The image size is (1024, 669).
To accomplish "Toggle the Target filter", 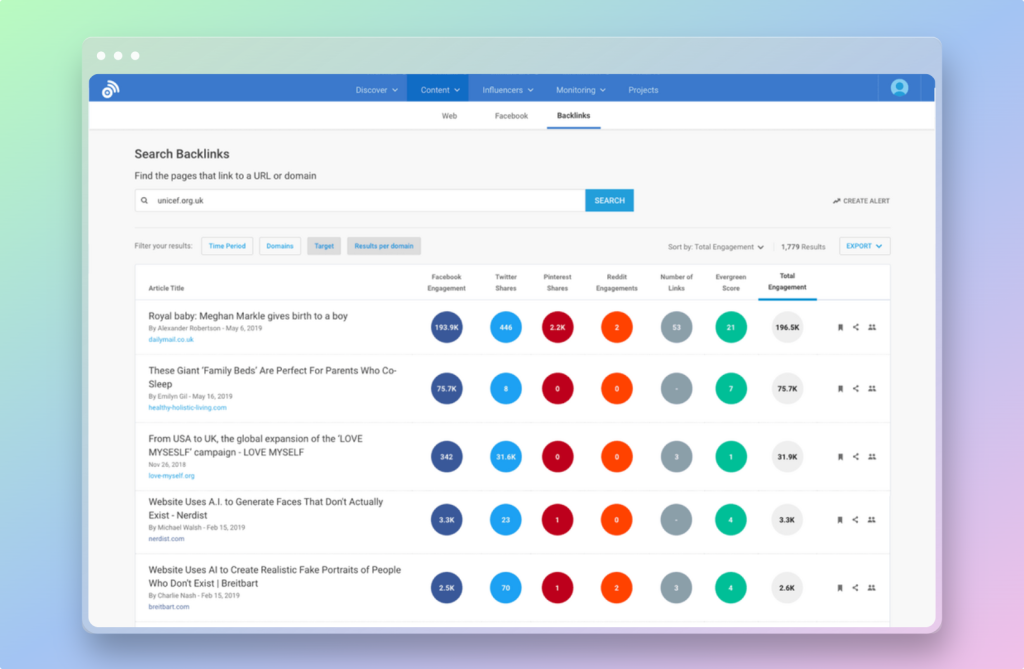I will (324, 246).
